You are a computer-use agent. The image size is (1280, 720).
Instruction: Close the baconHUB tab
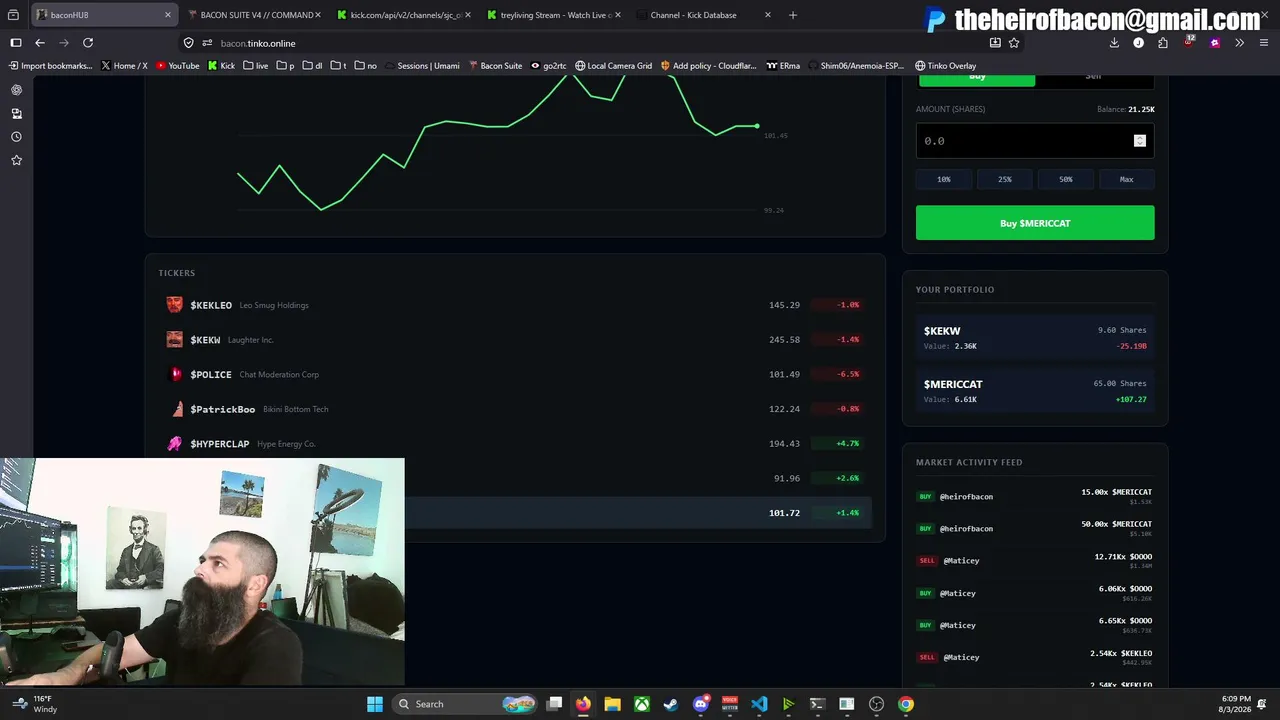[167, 15]
